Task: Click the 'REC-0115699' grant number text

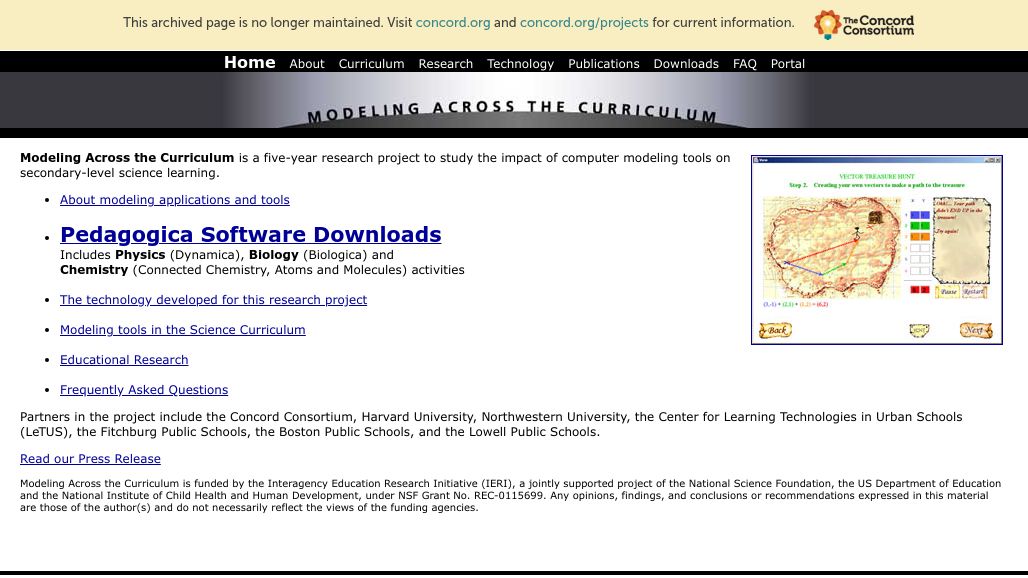Action: 507,495
